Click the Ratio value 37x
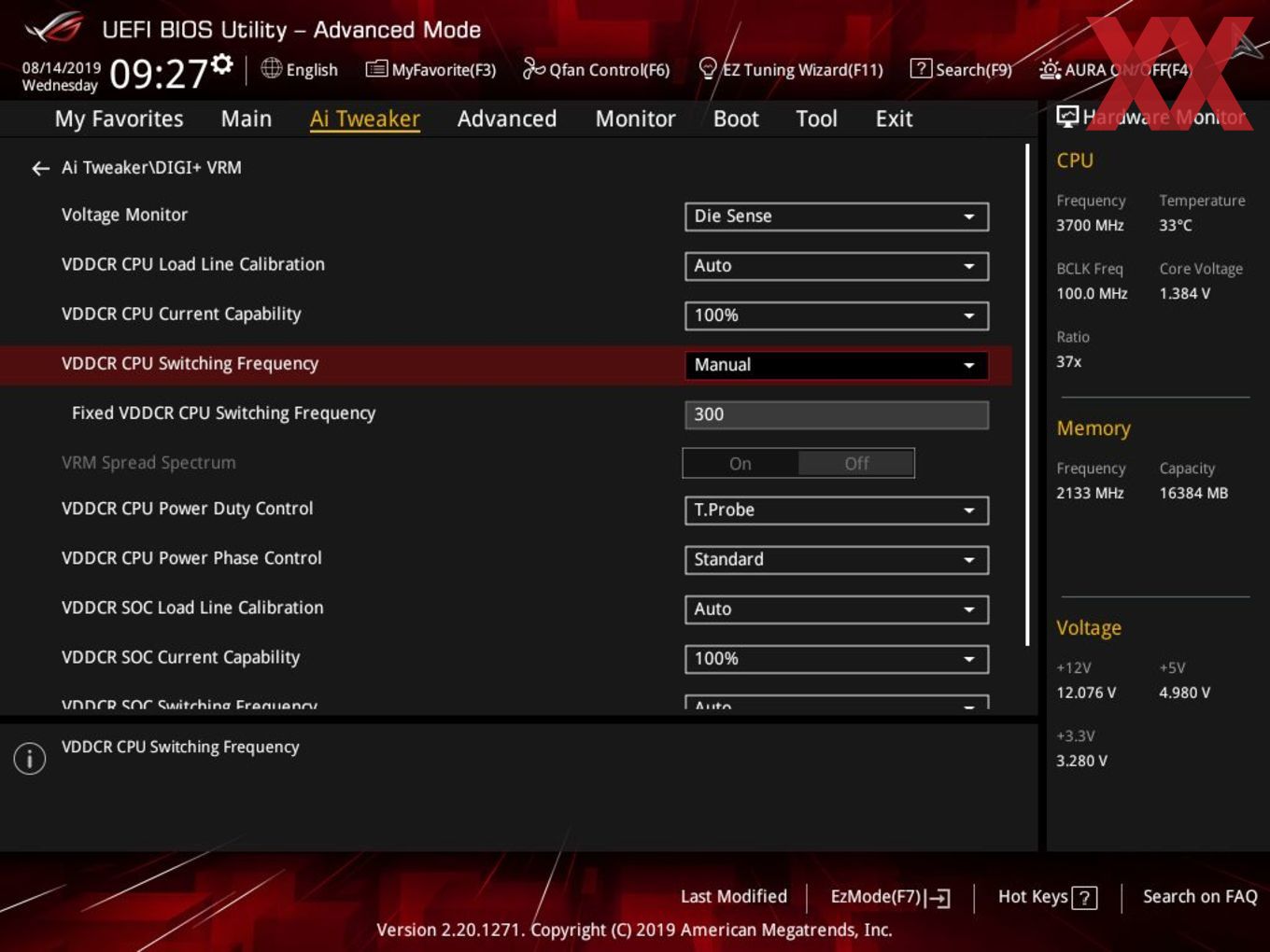Screen dimensions: 1270x952 click(x=1068, y=361)
